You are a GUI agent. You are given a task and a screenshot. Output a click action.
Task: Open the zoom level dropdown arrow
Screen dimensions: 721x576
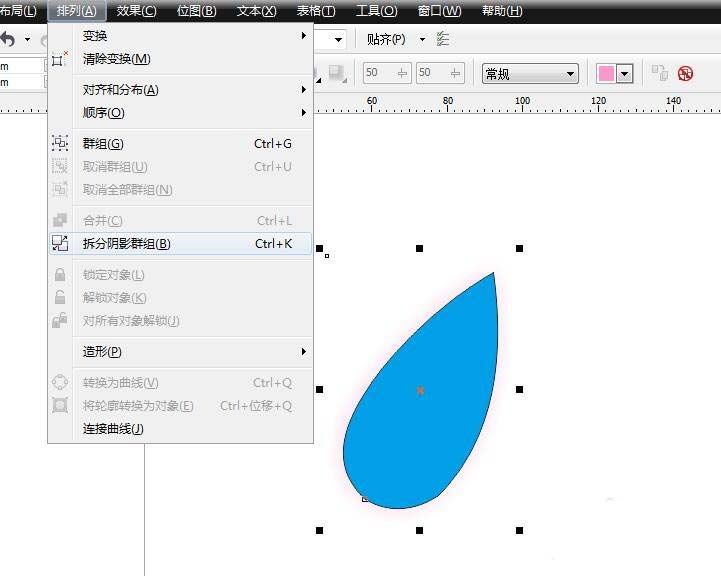pyautogui.click(x=338, y=40)
